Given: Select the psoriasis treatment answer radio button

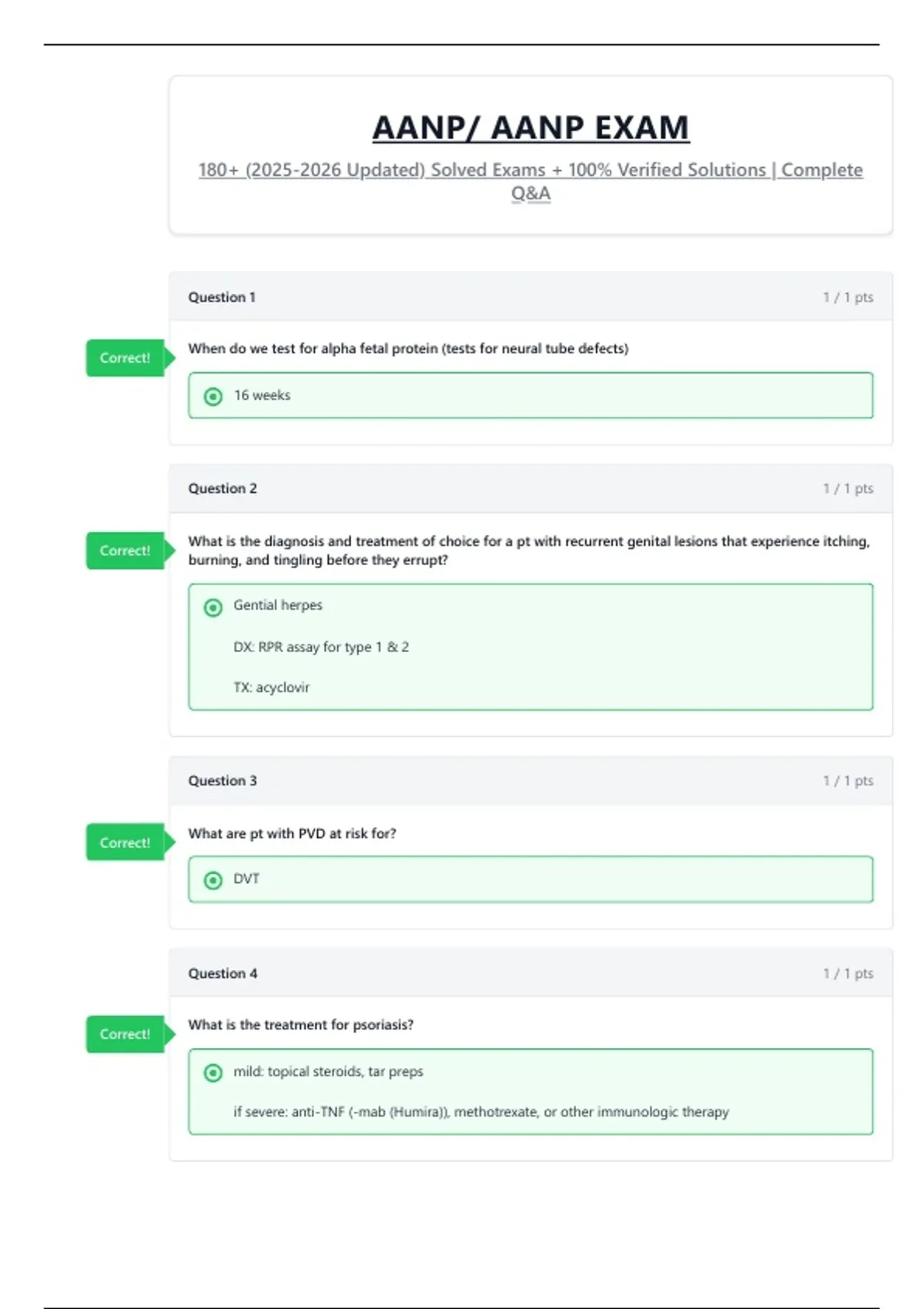Looking at the screenshot, I should (x=213, y=1073).
